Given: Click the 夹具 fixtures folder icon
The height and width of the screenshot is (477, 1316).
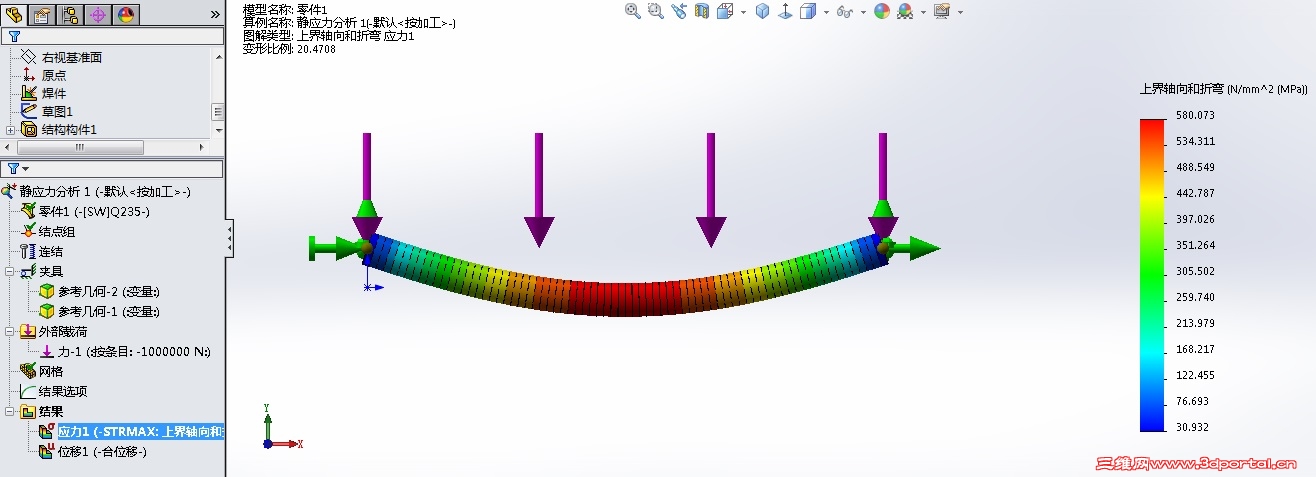Looking at the screenshot, I should click(28, 271).
